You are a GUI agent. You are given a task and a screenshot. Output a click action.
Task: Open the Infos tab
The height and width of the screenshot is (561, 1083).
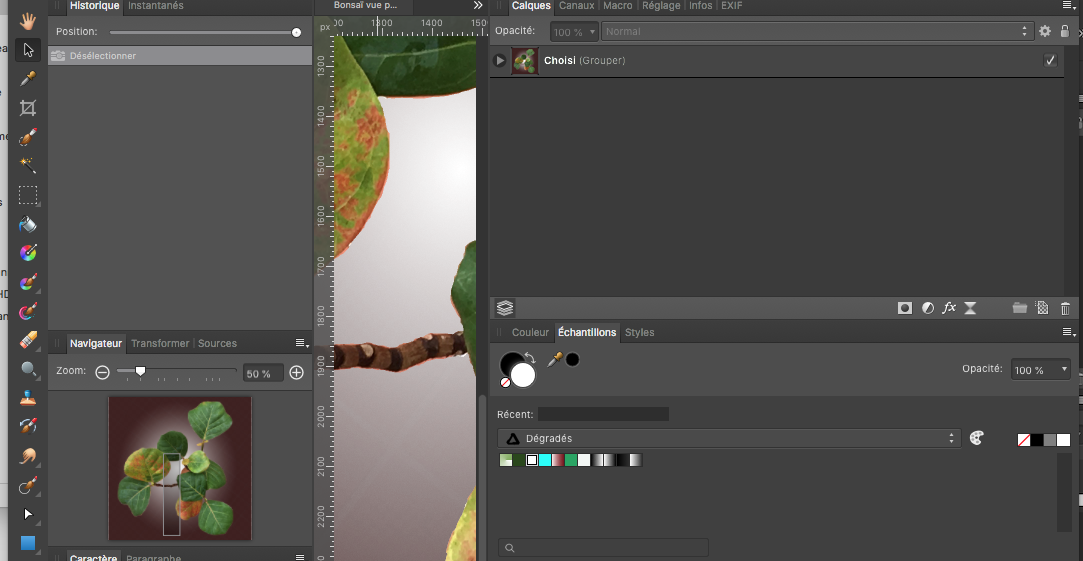click(700, 6)
